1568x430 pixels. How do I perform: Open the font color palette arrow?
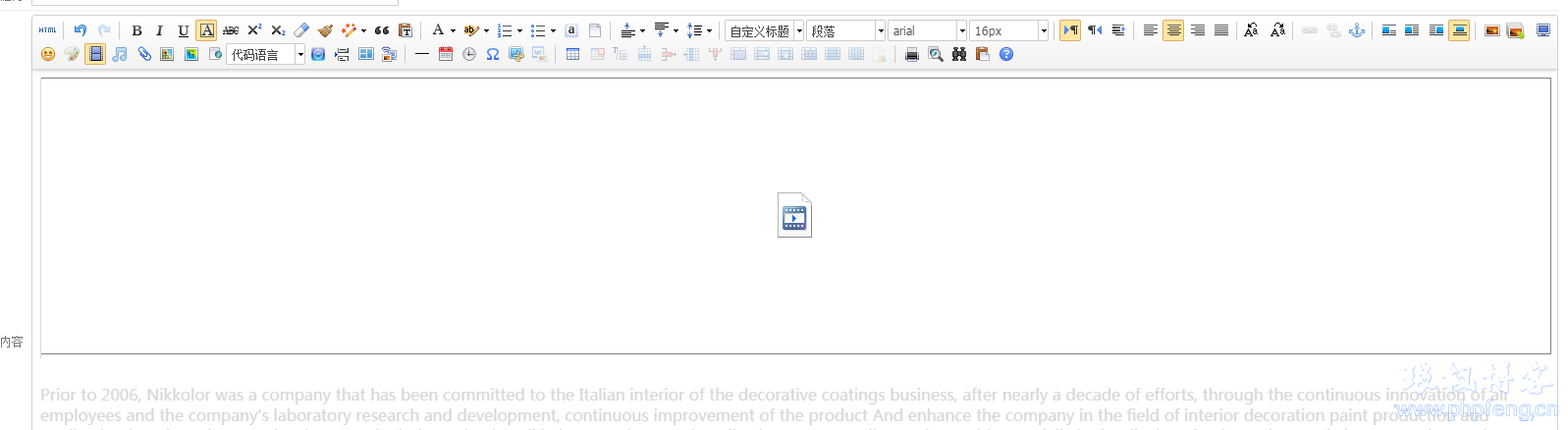click(x=453, y=30)
